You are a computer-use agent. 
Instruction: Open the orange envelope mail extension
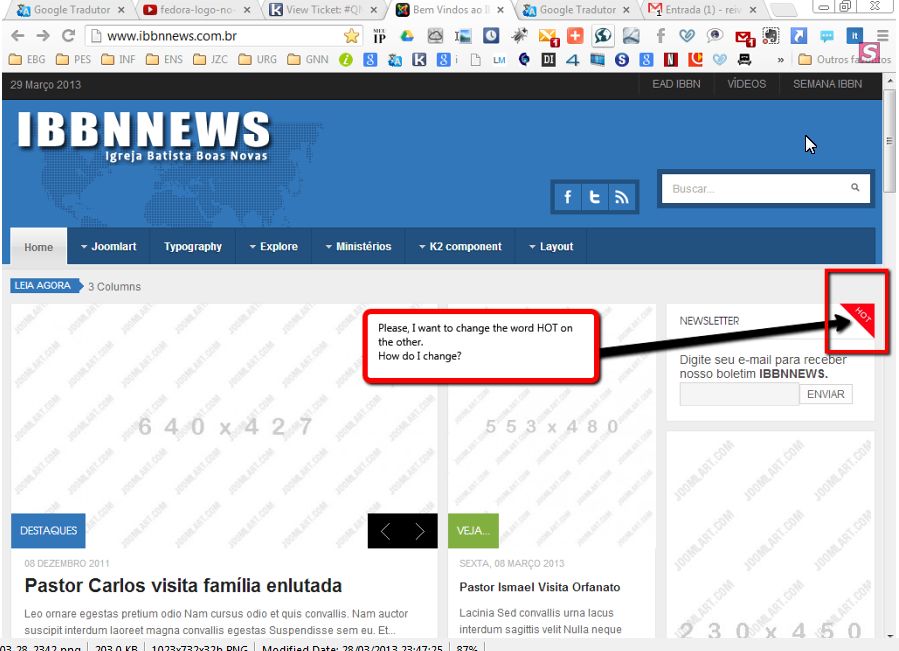[548, 37]
